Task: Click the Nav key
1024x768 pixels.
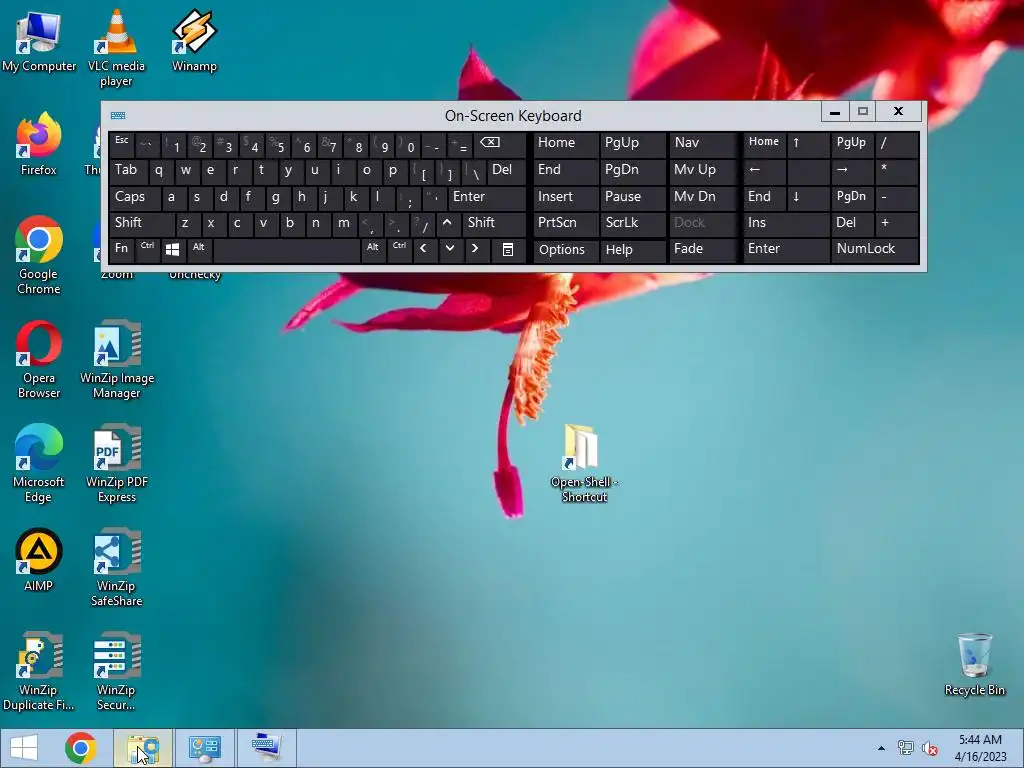Action: coord(702,143)
